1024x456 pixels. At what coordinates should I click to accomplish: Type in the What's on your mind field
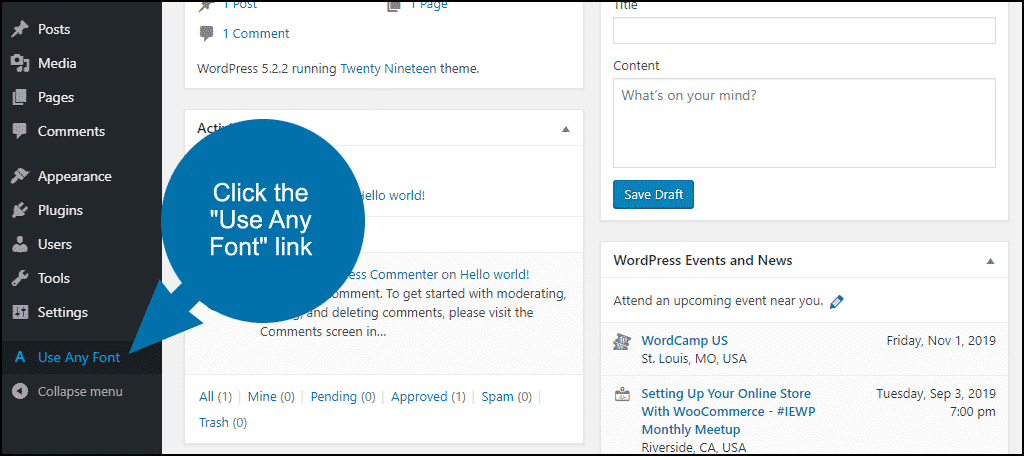click(804, 123)
